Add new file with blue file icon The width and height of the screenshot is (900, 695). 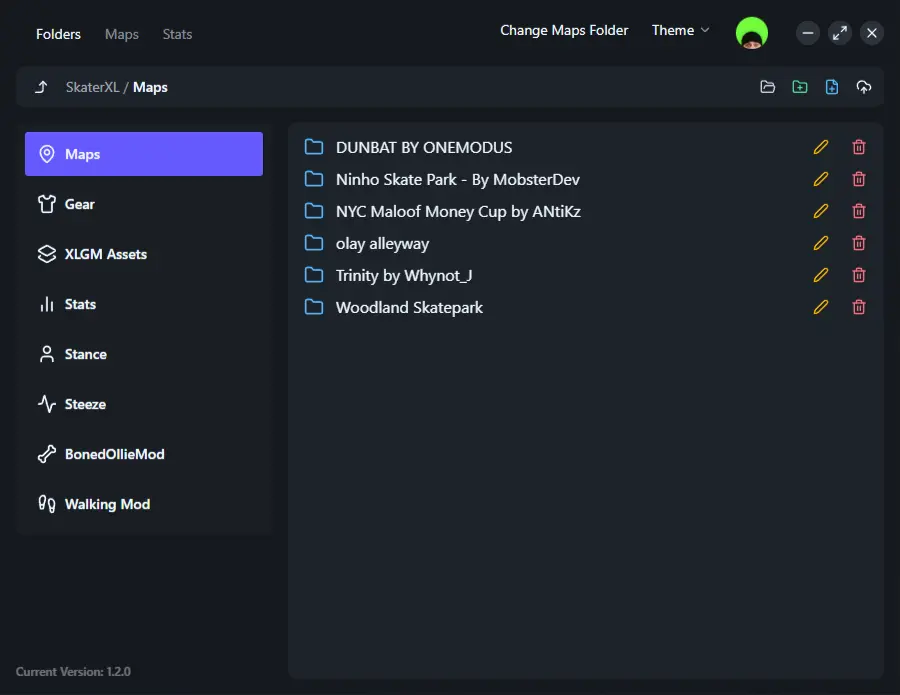click(832, 87)
